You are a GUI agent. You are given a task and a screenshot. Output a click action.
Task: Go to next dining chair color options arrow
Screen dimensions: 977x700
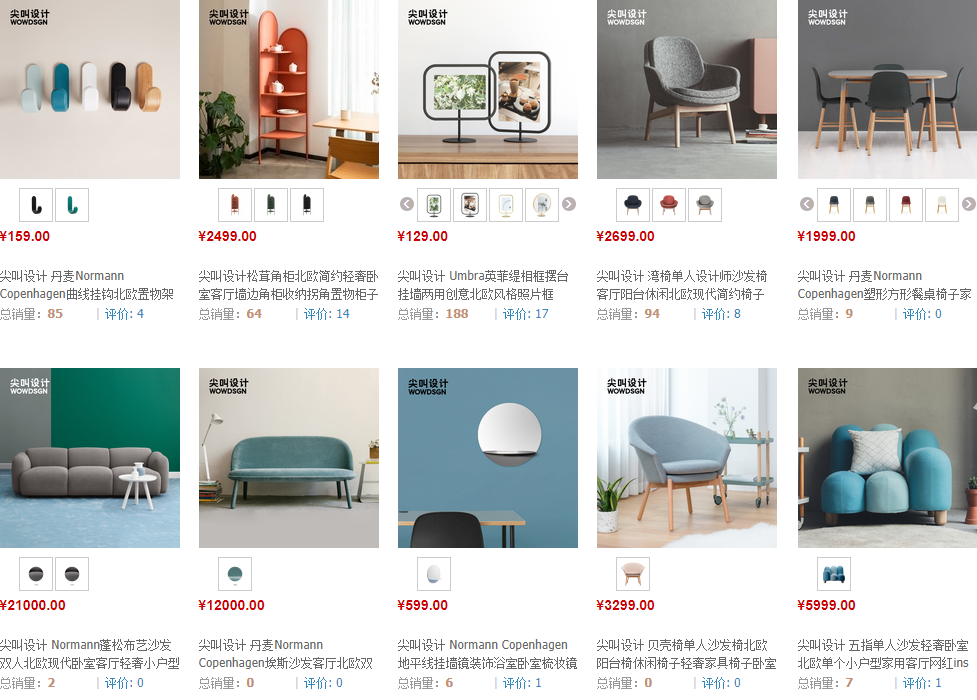pos(968,204)
